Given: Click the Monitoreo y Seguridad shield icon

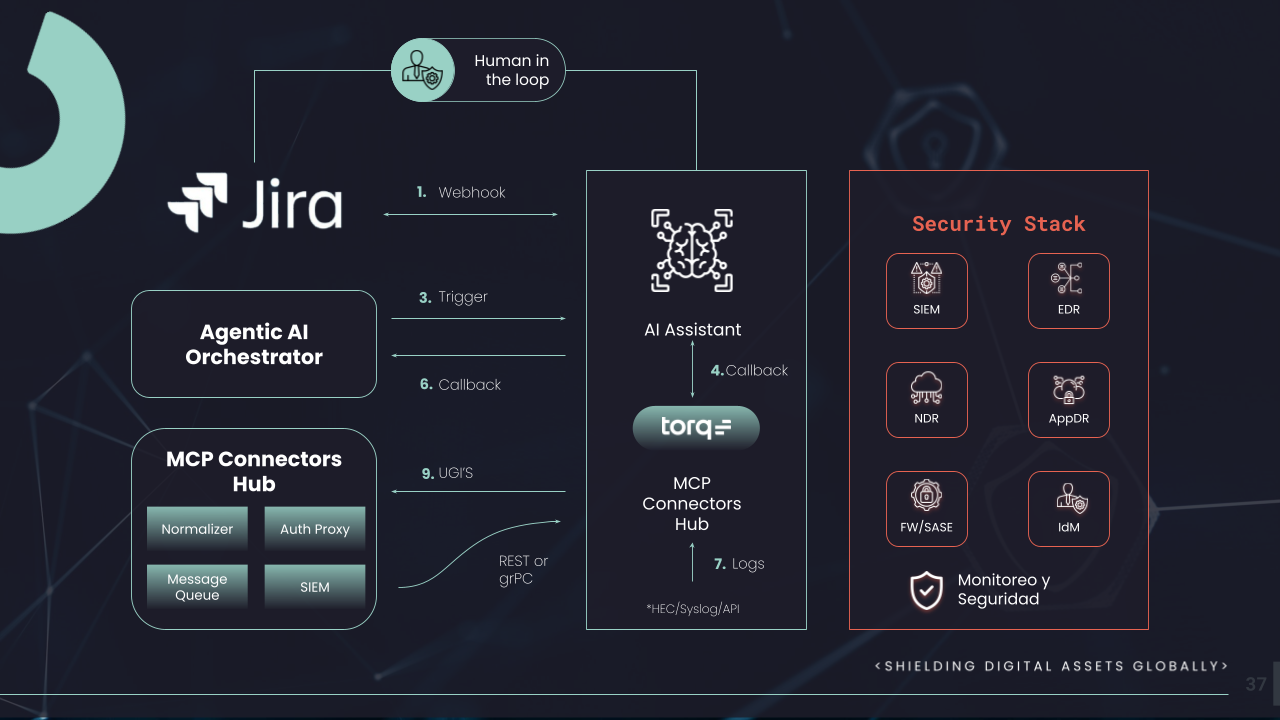Looking at the screenshot, I should [x=926, y=590].
